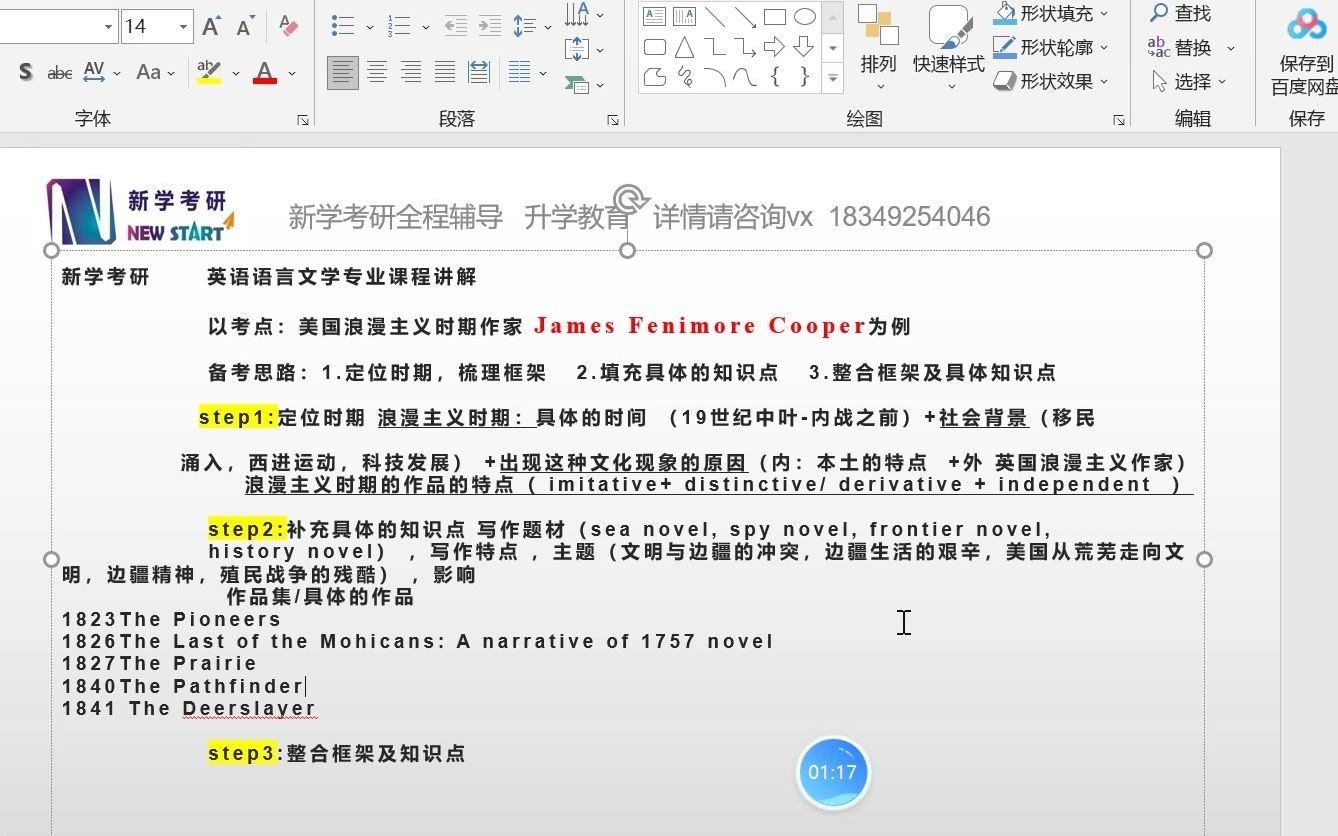Toggle center paragraph alignment
The image size is (1338, 836).
pos(377,72)
